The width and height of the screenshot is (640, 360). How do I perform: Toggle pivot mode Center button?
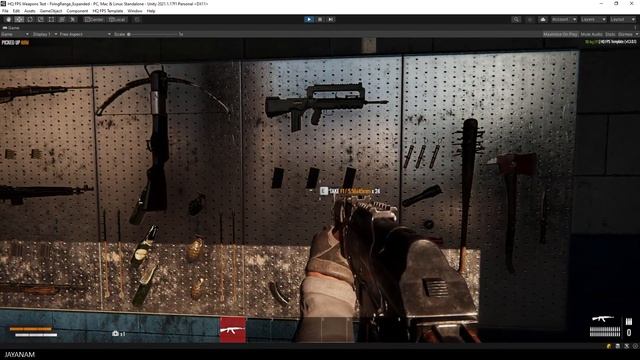(94, 19)
